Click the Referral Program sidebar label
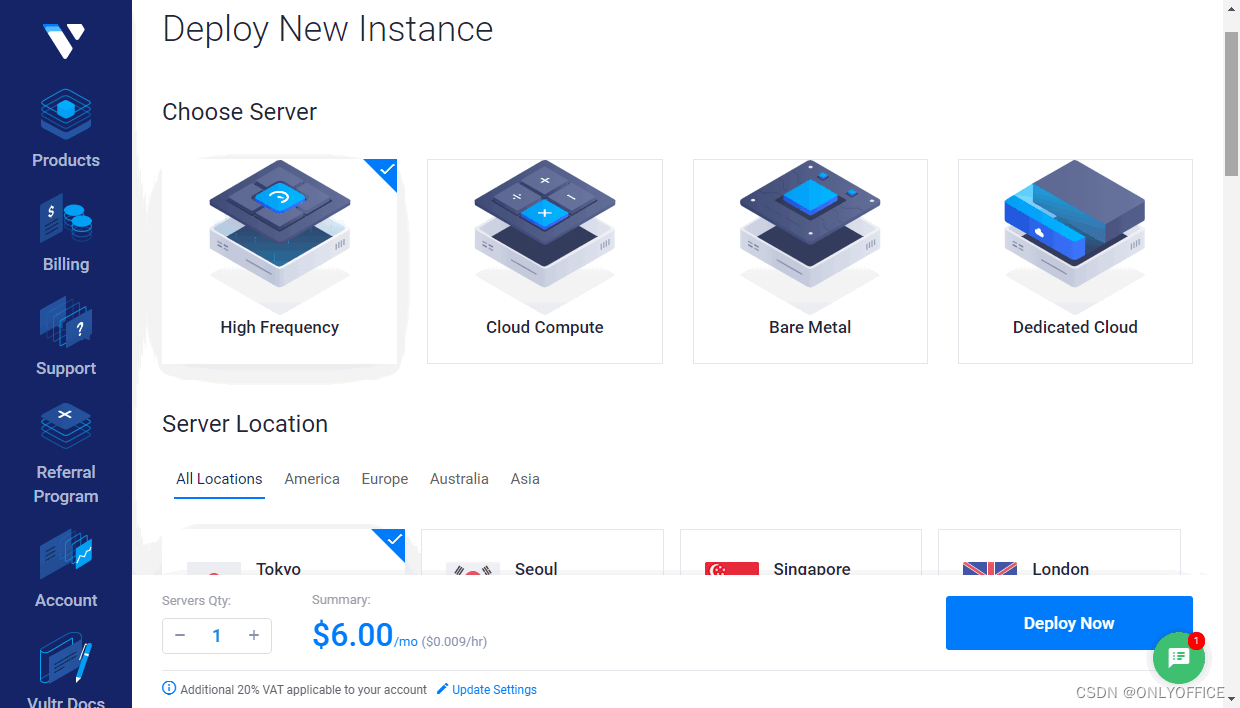This screenshot has height=708, width=1240. (x=66, y=484)
